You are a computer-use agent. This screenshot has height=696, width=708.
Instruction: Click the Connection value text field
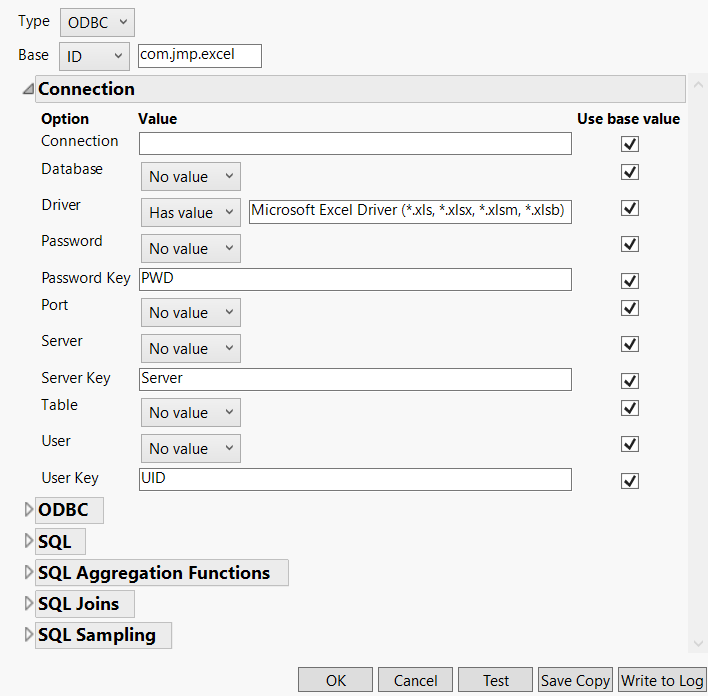355,143
